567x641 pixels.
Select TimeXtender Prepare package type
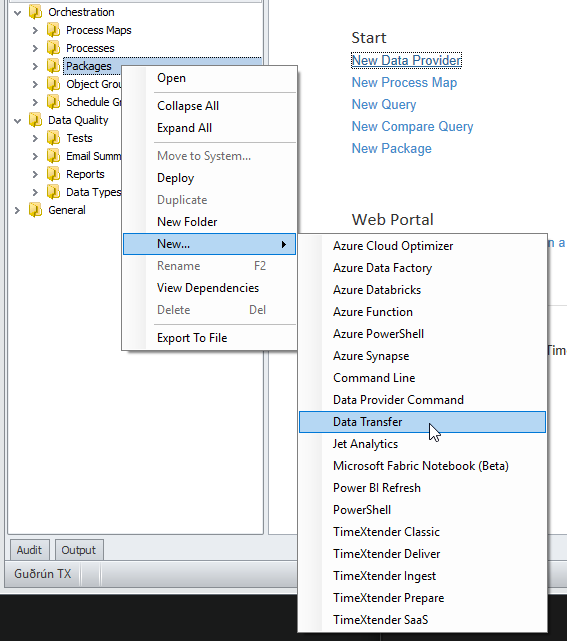(x=423, y=598)
